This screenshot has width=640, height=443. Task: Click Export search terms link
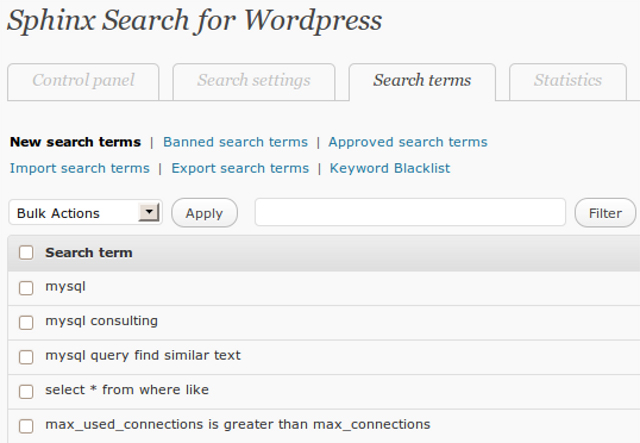pyautogui.click(x=240, y=168)
